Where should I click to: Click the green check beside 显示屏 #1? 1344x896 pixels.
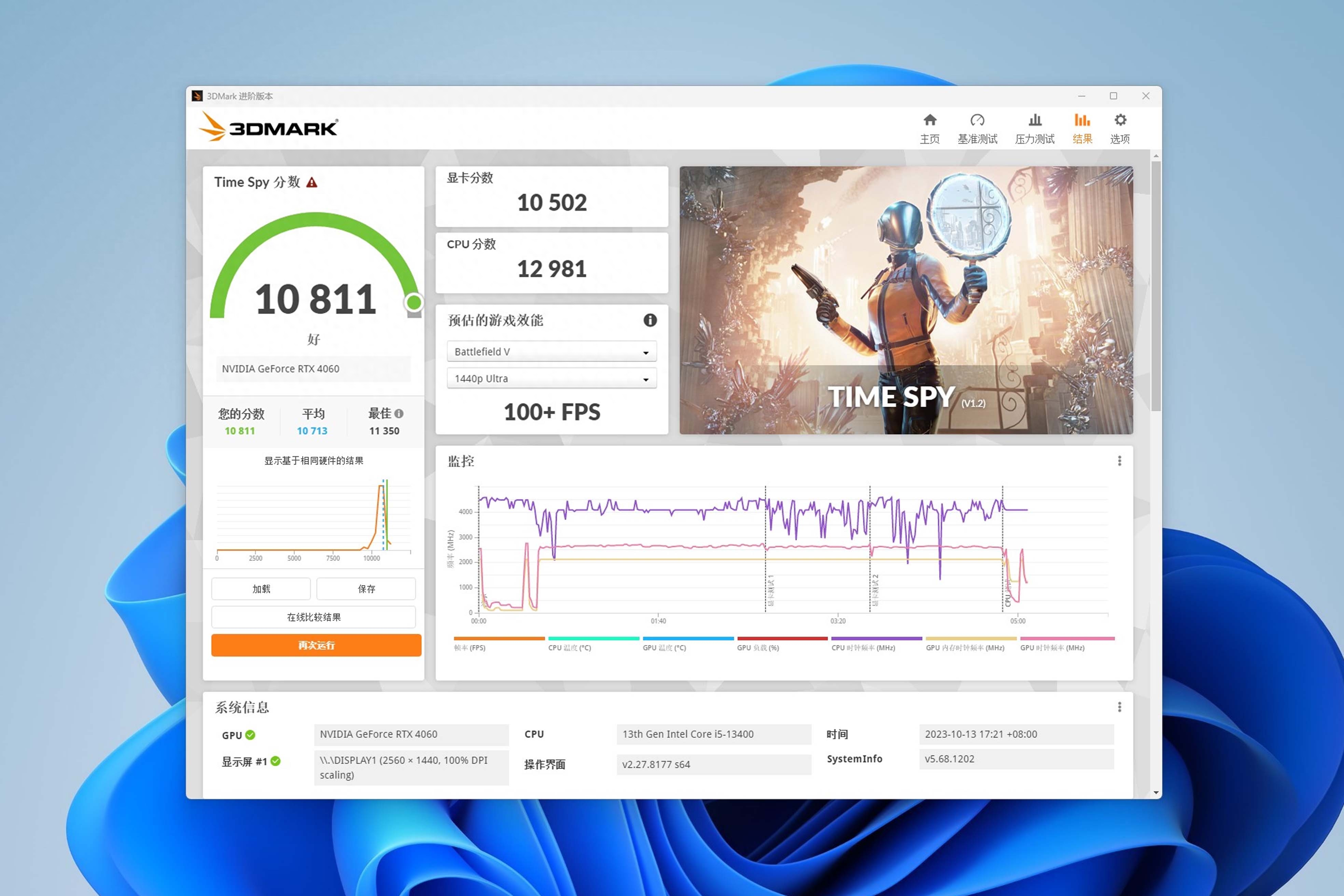pyautogui.click(x=276, y=761)
